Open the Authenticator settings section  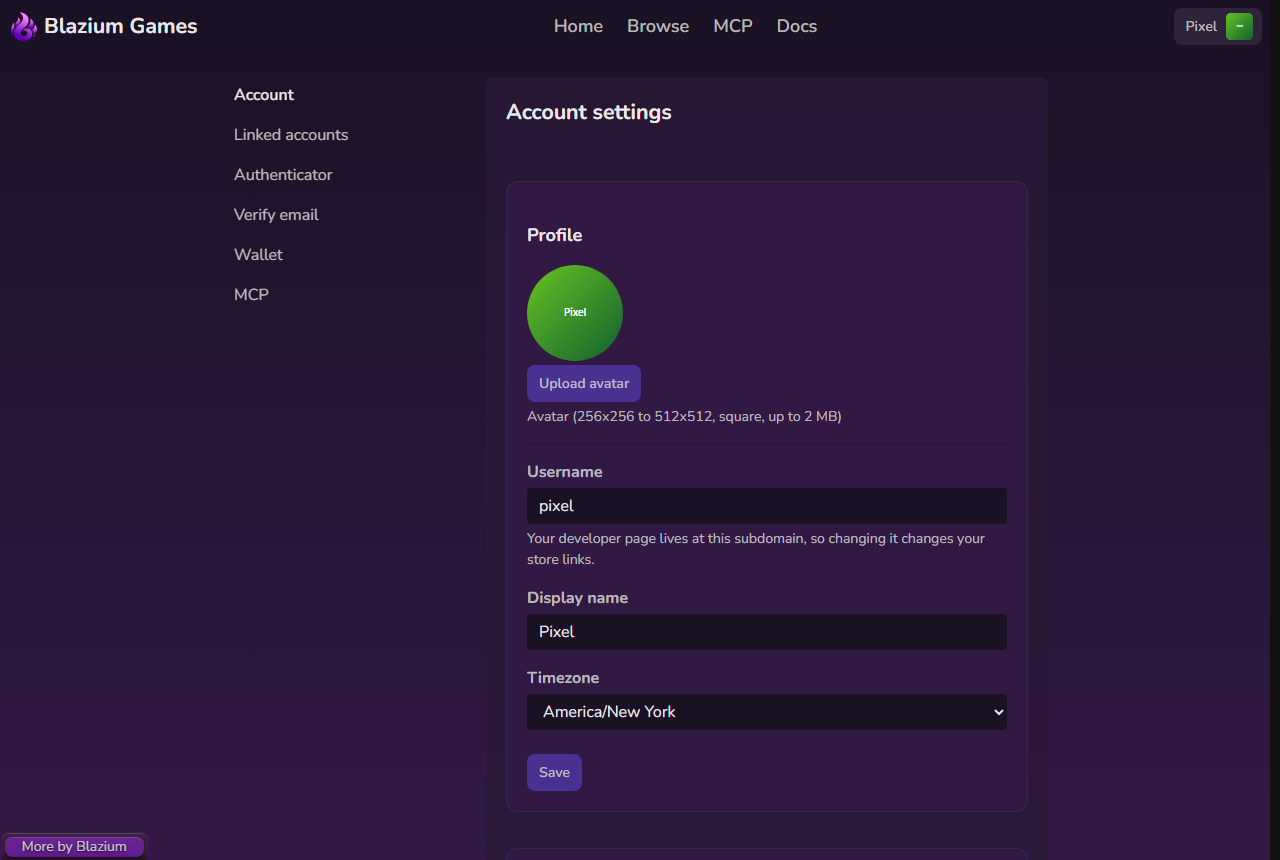(283, 175)
